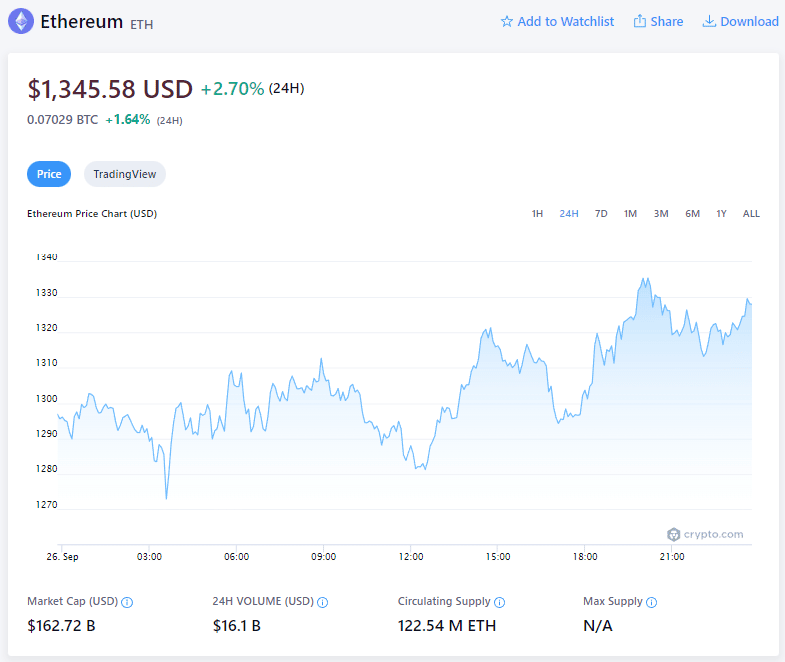Click the Ethereum logo icon

tap(21, 21)
